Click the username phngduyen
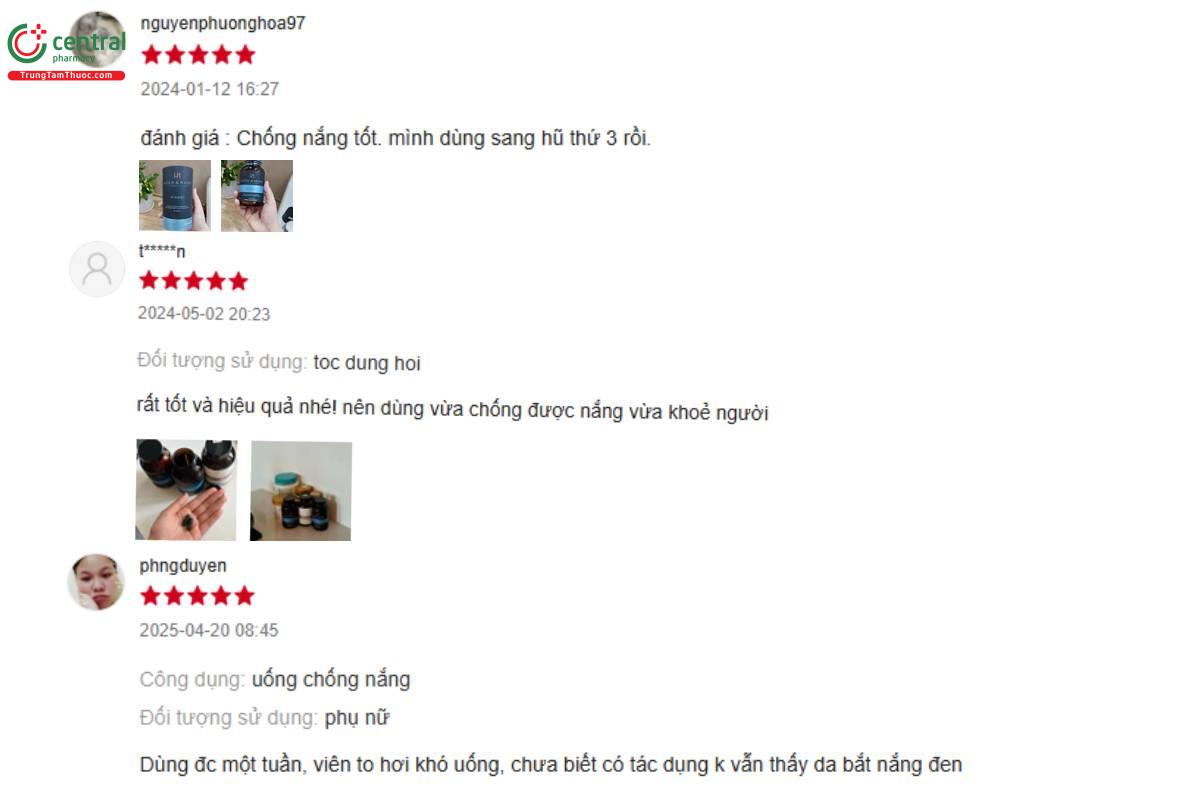This screenshot has height=800, width=1200. (x=183, y=565)
